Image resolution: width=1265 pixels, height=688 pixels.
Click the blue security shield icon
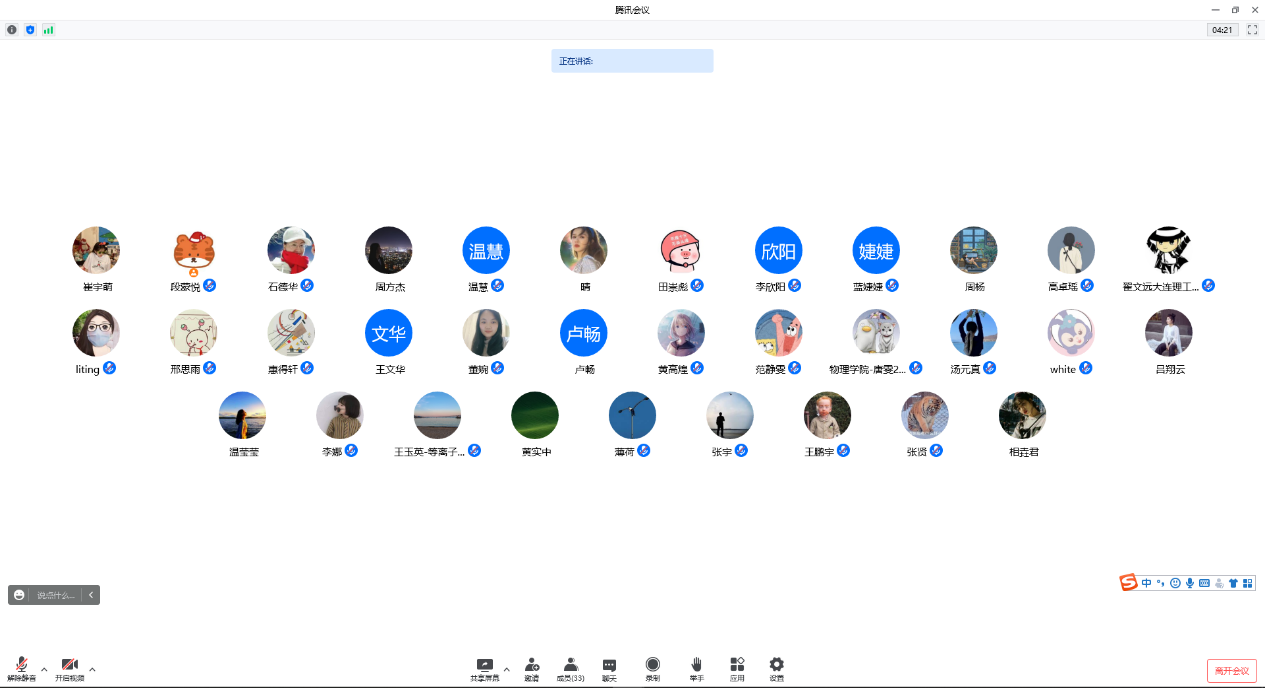pos(30,30)
